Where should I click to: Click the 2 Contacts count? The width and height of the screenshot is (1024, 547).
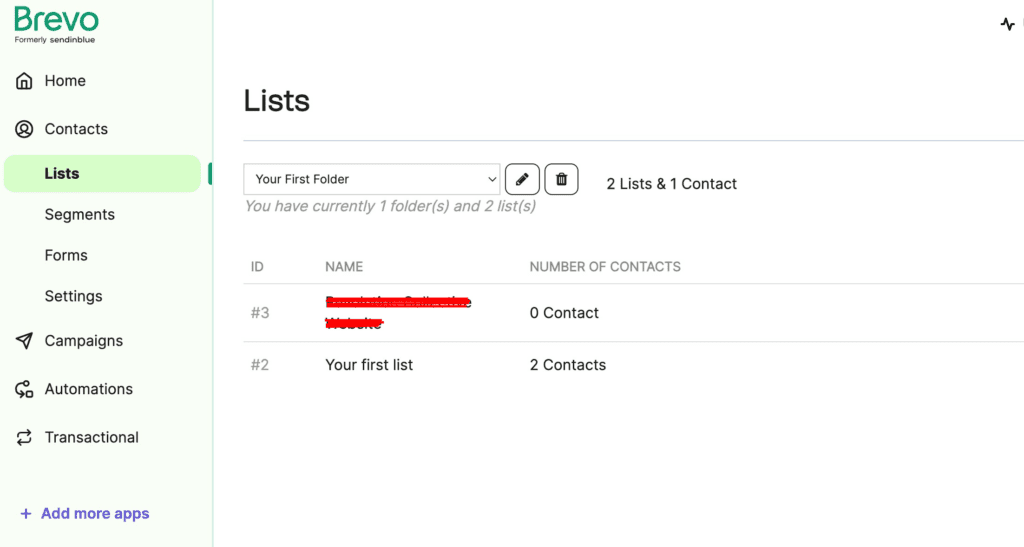pos(568,365)
